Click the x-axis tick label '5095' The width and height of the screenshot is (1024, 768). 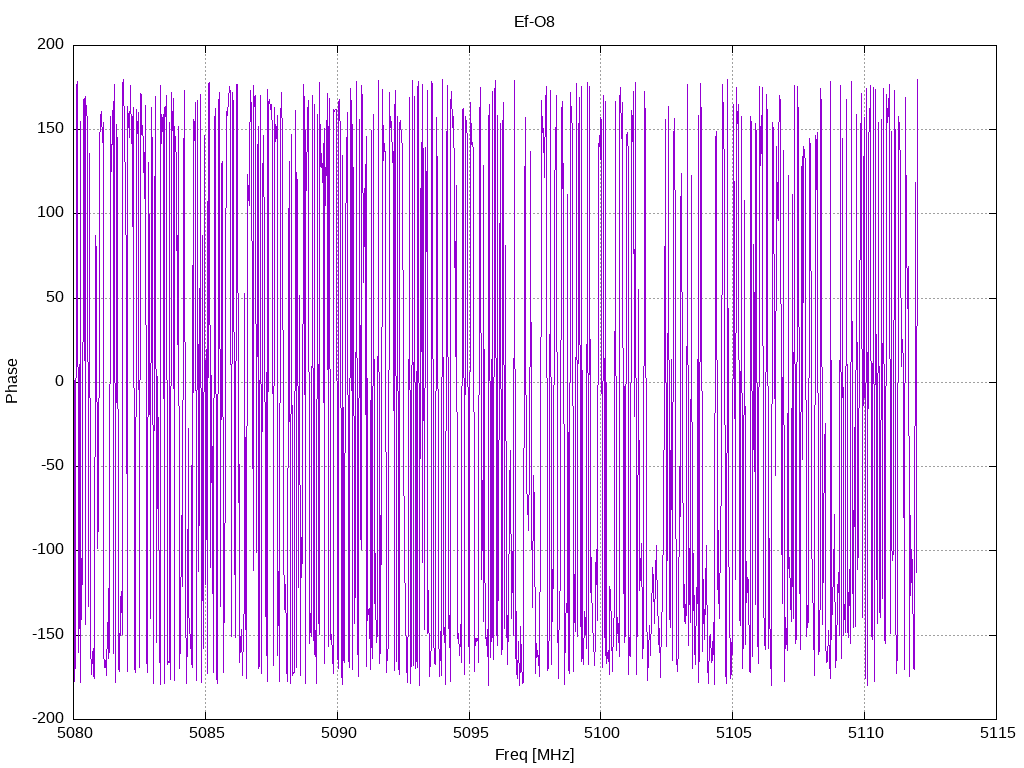[x=470, y=733]
